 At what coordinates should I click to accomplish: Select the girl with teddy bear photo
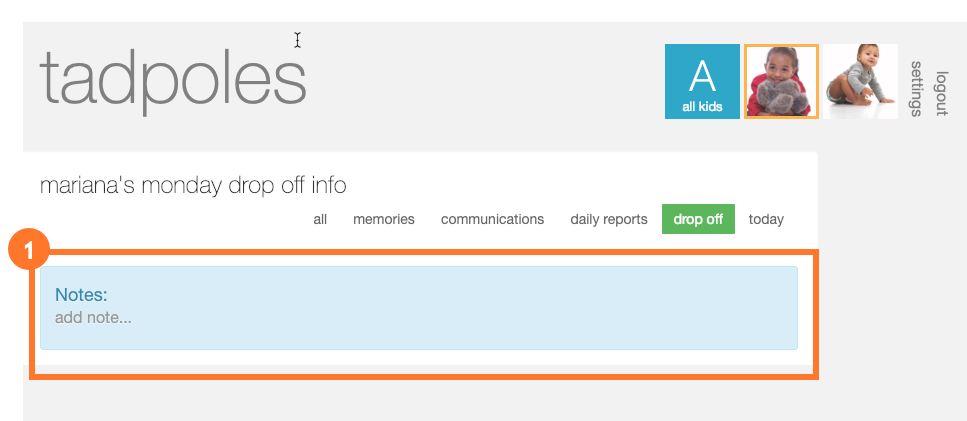coord(781,82)
